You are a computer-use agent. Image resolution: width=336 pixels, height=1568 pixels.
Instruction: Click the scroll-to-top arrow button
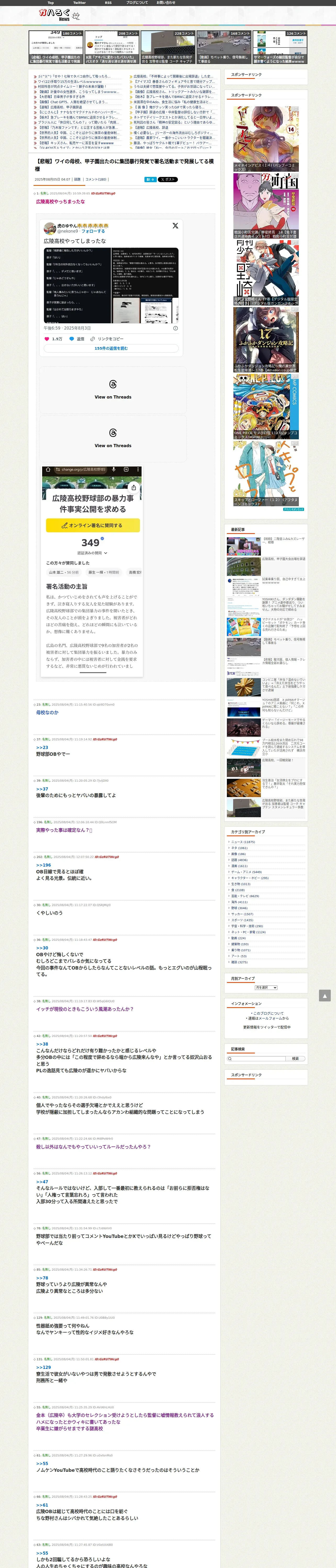(x=324, y=995)
